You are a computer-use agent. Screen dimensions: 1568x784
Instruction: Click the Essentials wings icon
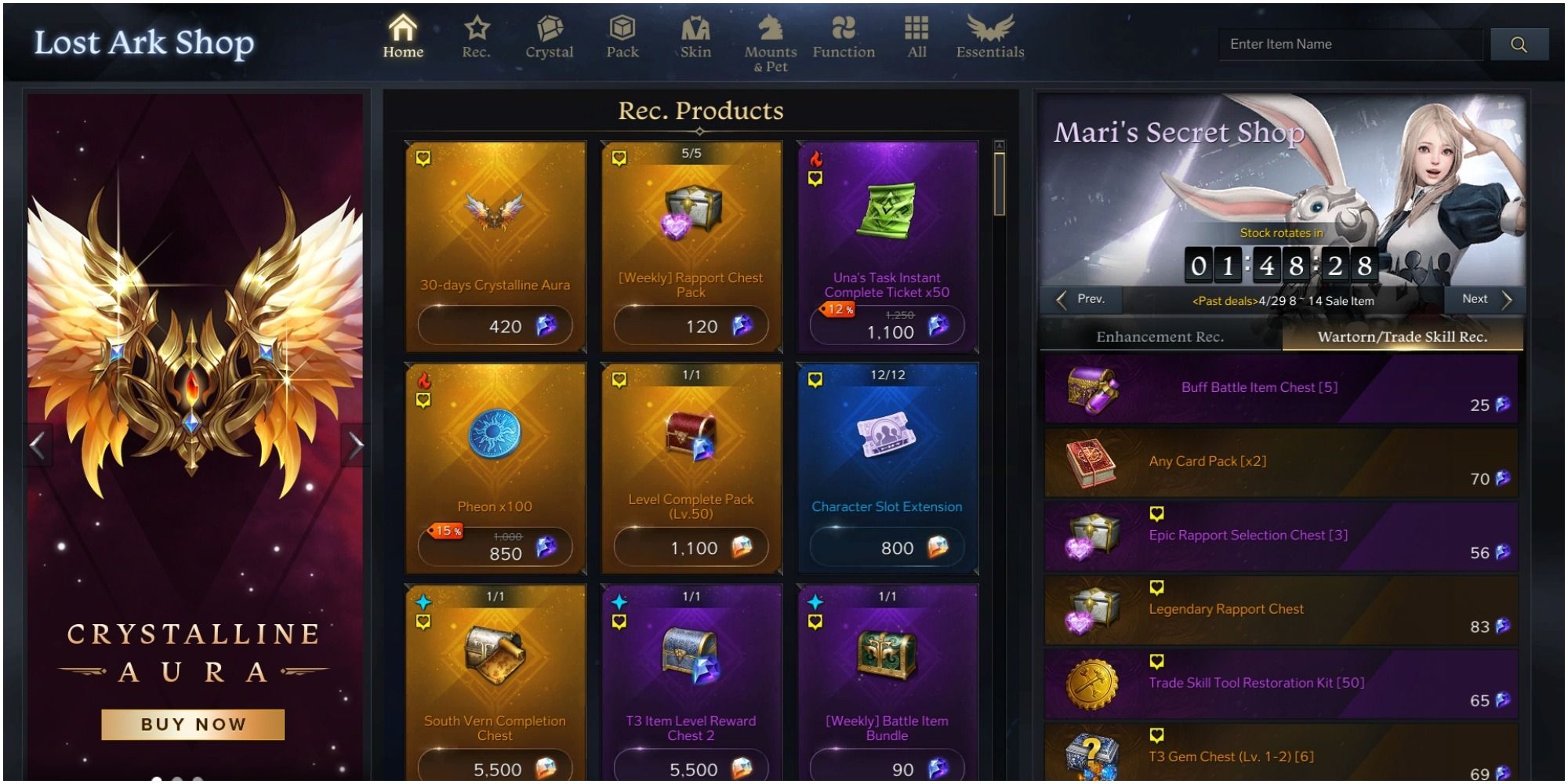click(990, 29)
